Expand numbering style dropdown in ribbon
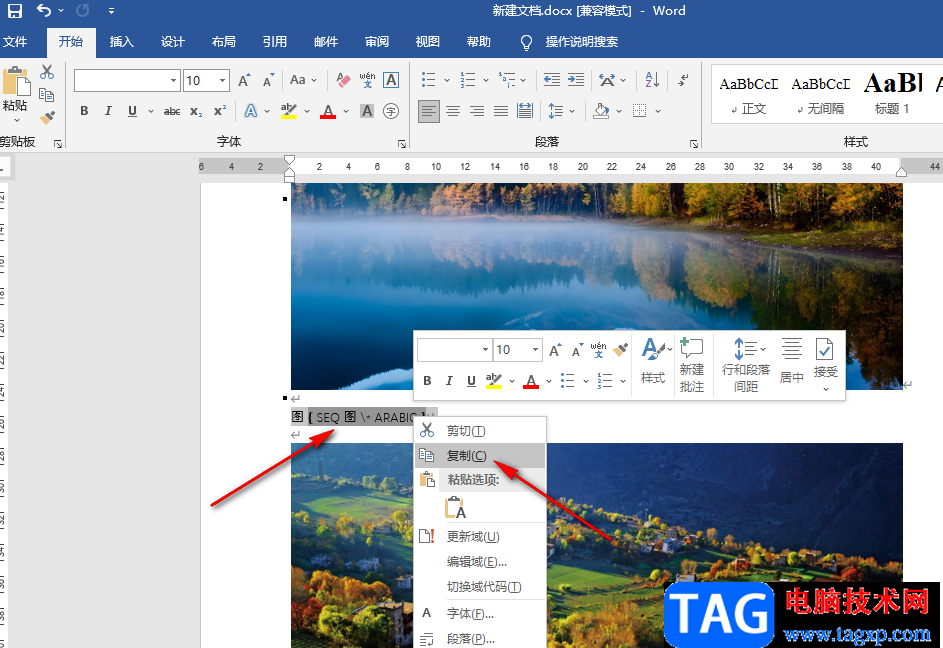Image resolution: width=943 pixels, height=648 pixels. pos(486,80)
